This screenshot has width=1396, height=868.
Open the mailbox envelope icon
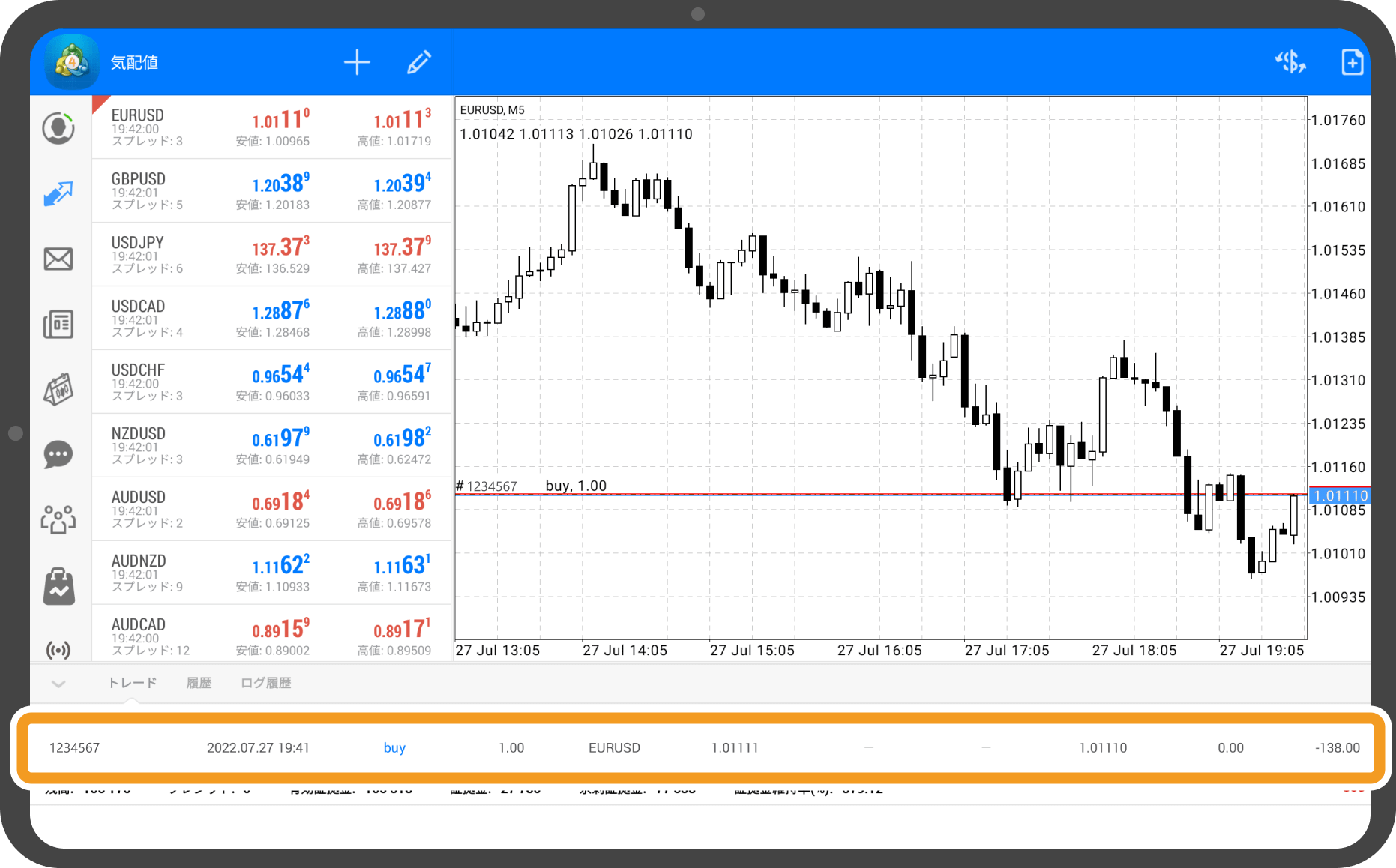point(58,259)
